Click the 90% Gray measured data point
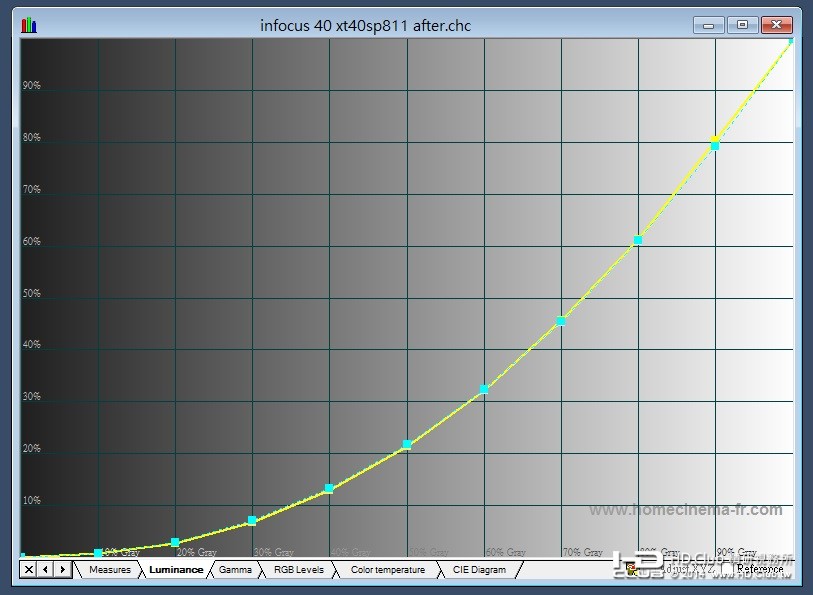The image size is (813, 595). point(715,146)
